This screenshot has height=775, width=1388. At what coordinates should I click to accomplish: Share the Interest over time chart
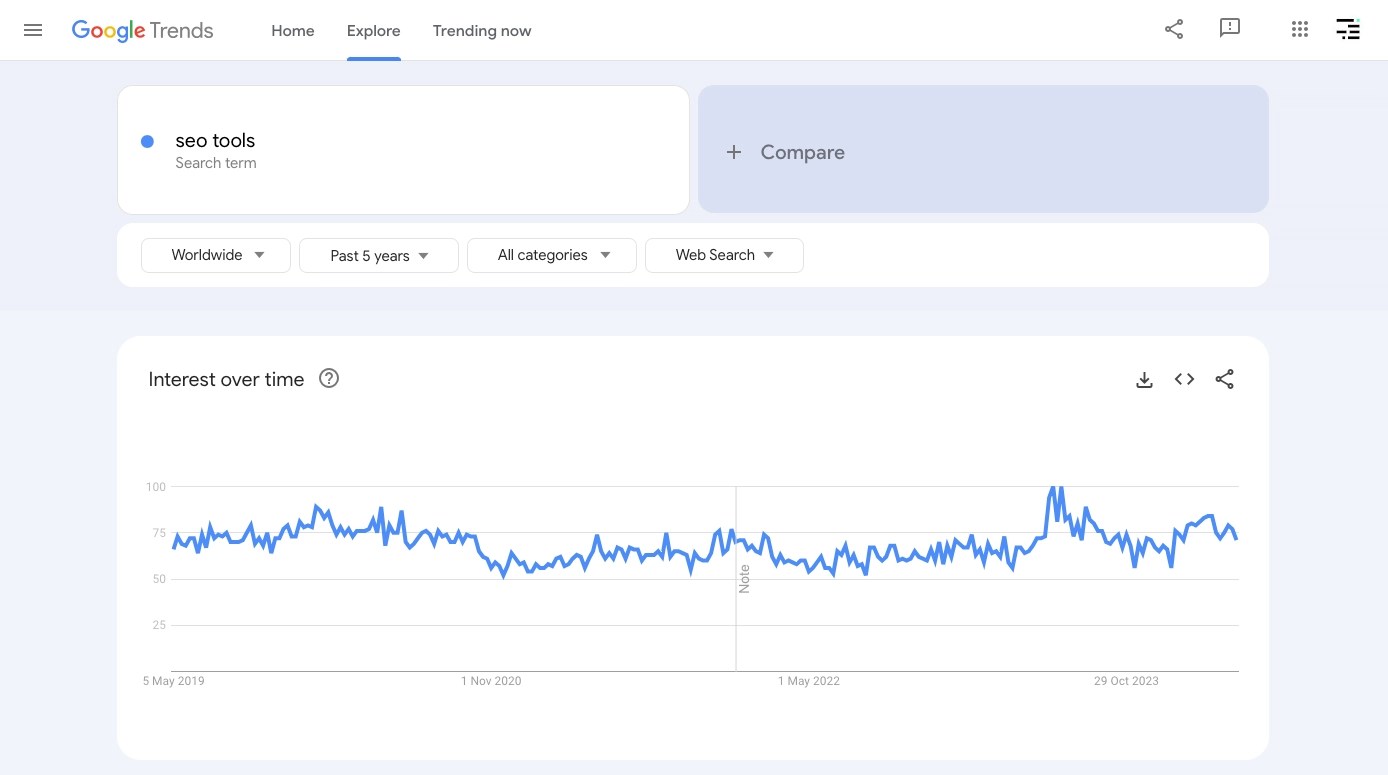[1225, 380]
